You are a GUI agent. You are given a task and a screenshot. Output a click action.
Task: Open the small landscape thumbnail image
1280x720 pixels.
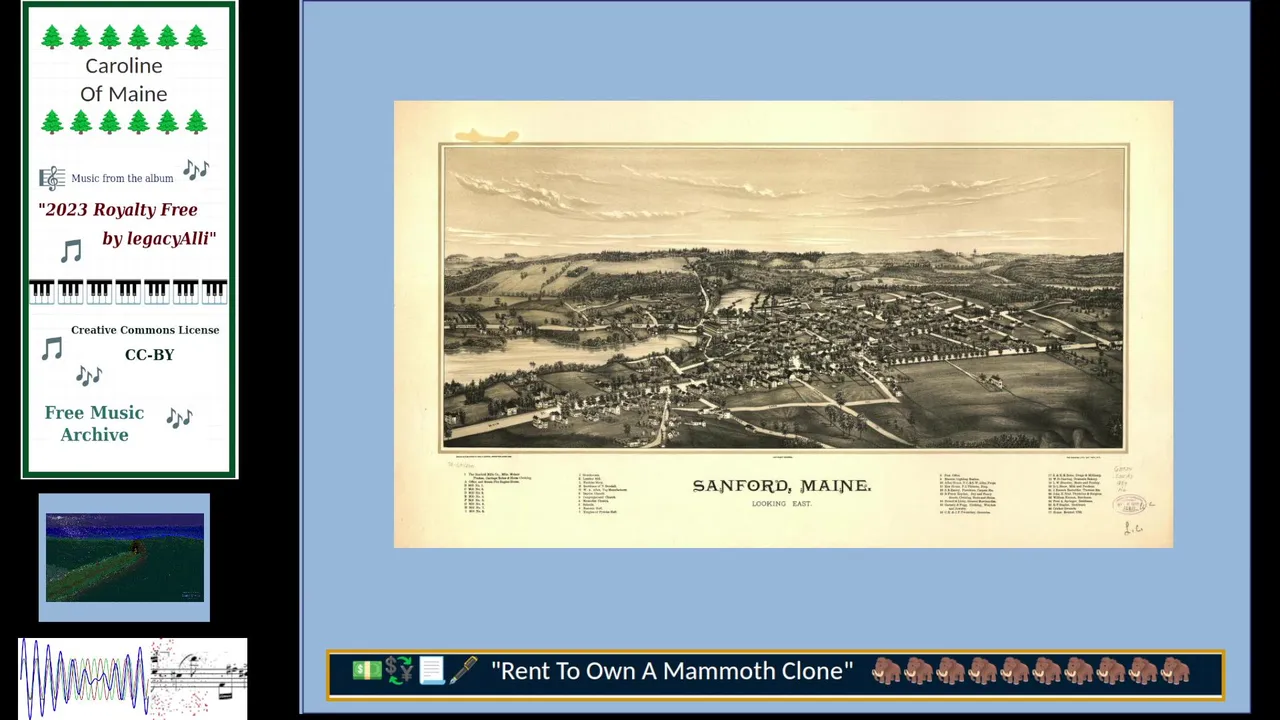point(124,558)
